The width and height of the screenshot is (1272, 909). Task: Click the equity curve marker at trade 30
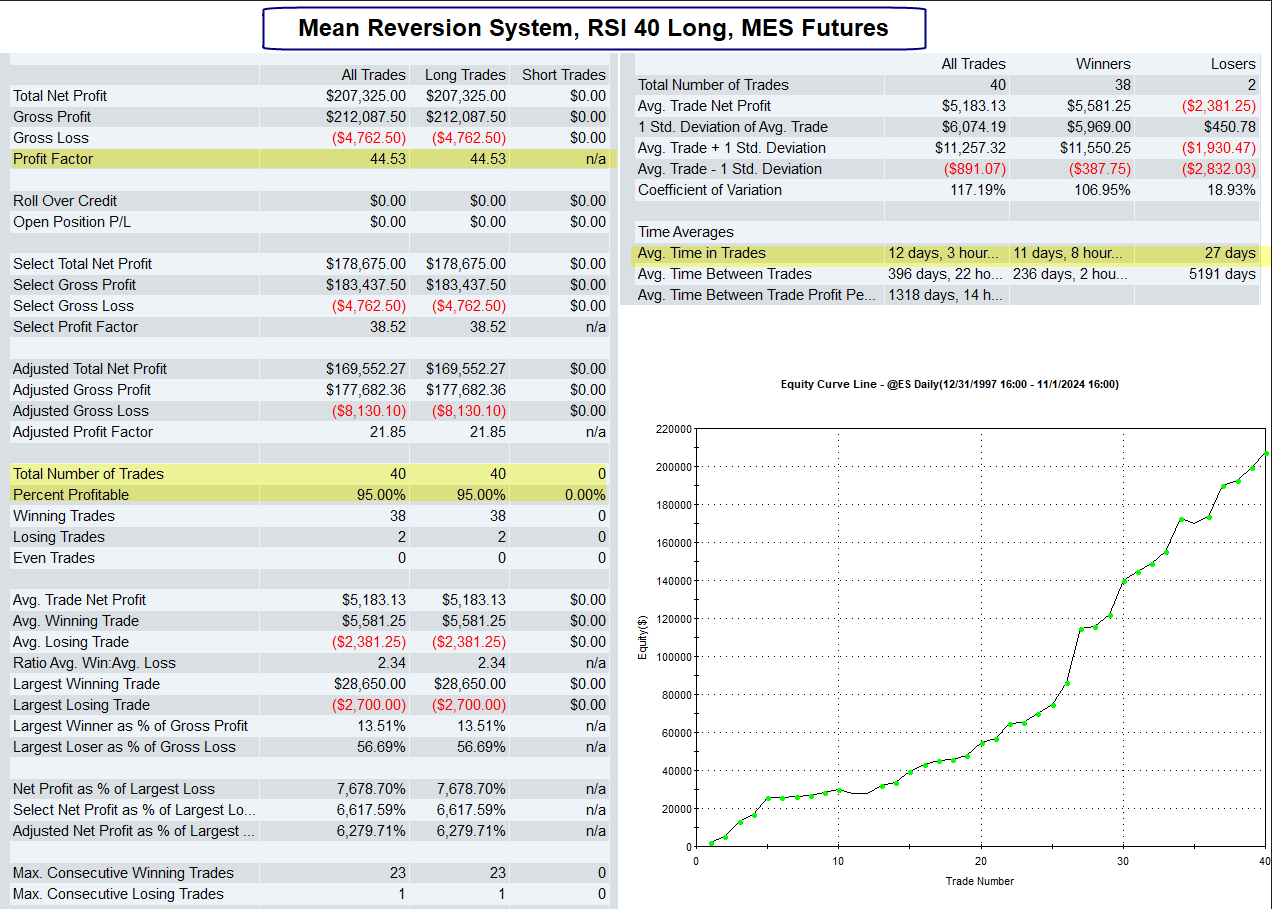tap(1124, 581)
